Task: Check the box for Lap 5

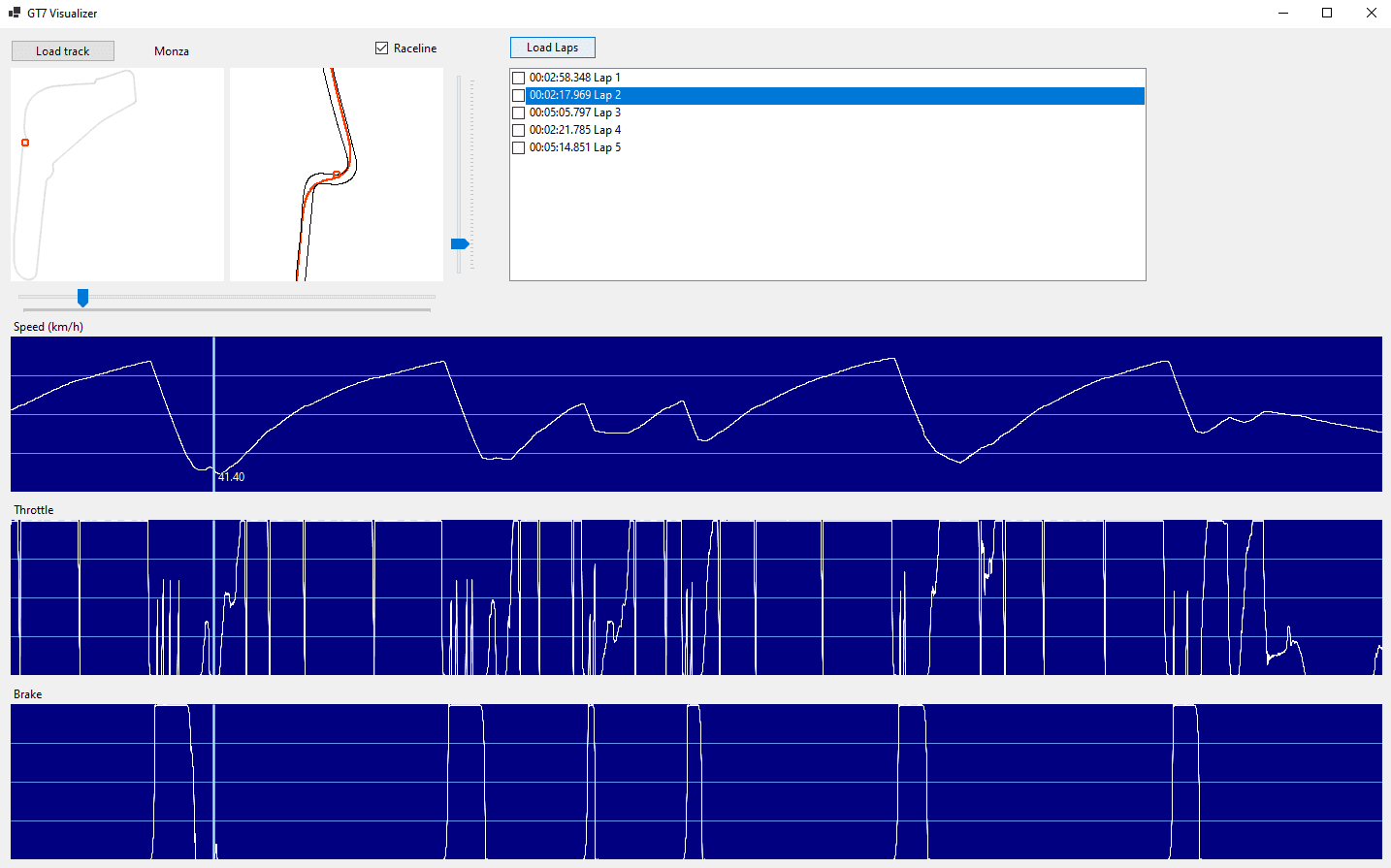Action: (x=518, y=147)
